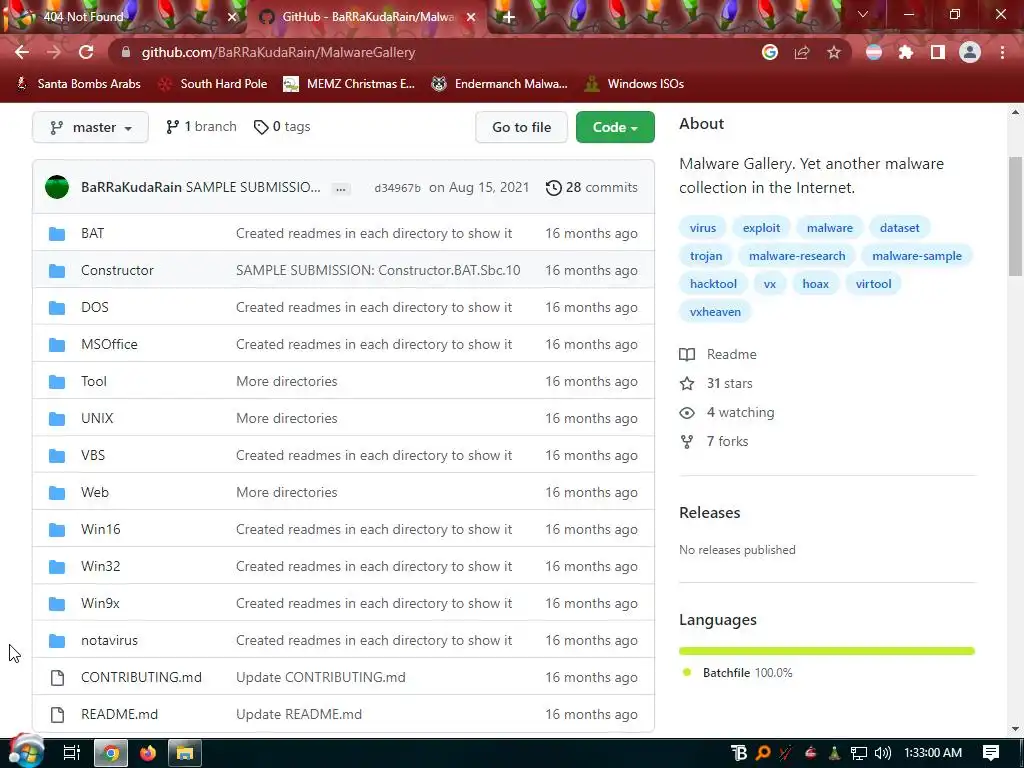View the 4 watching link
The image size is (1024, 768).
pos(727,413)
